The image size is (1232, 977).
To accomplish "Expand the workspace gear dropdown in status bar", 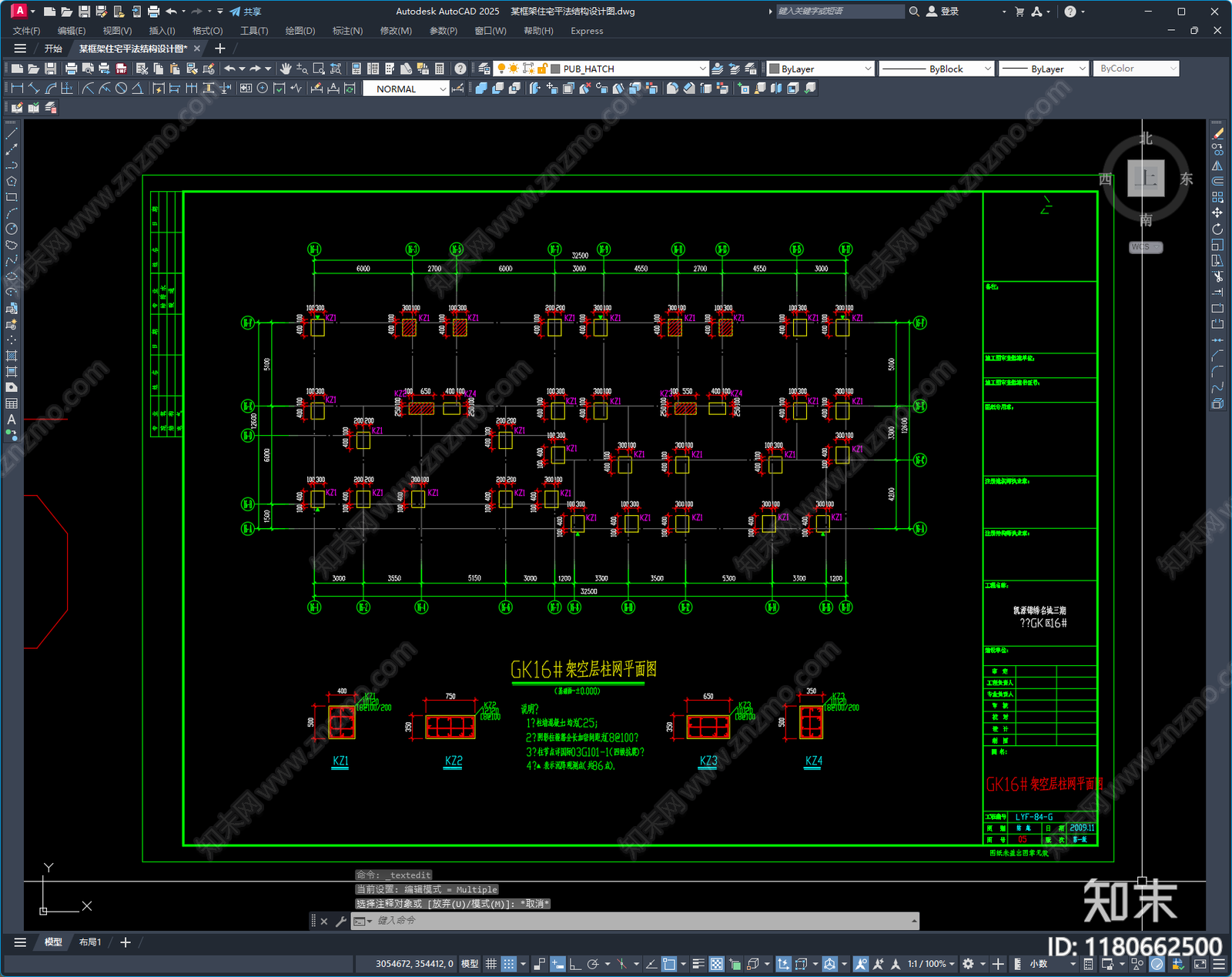I will coord(982,964).
